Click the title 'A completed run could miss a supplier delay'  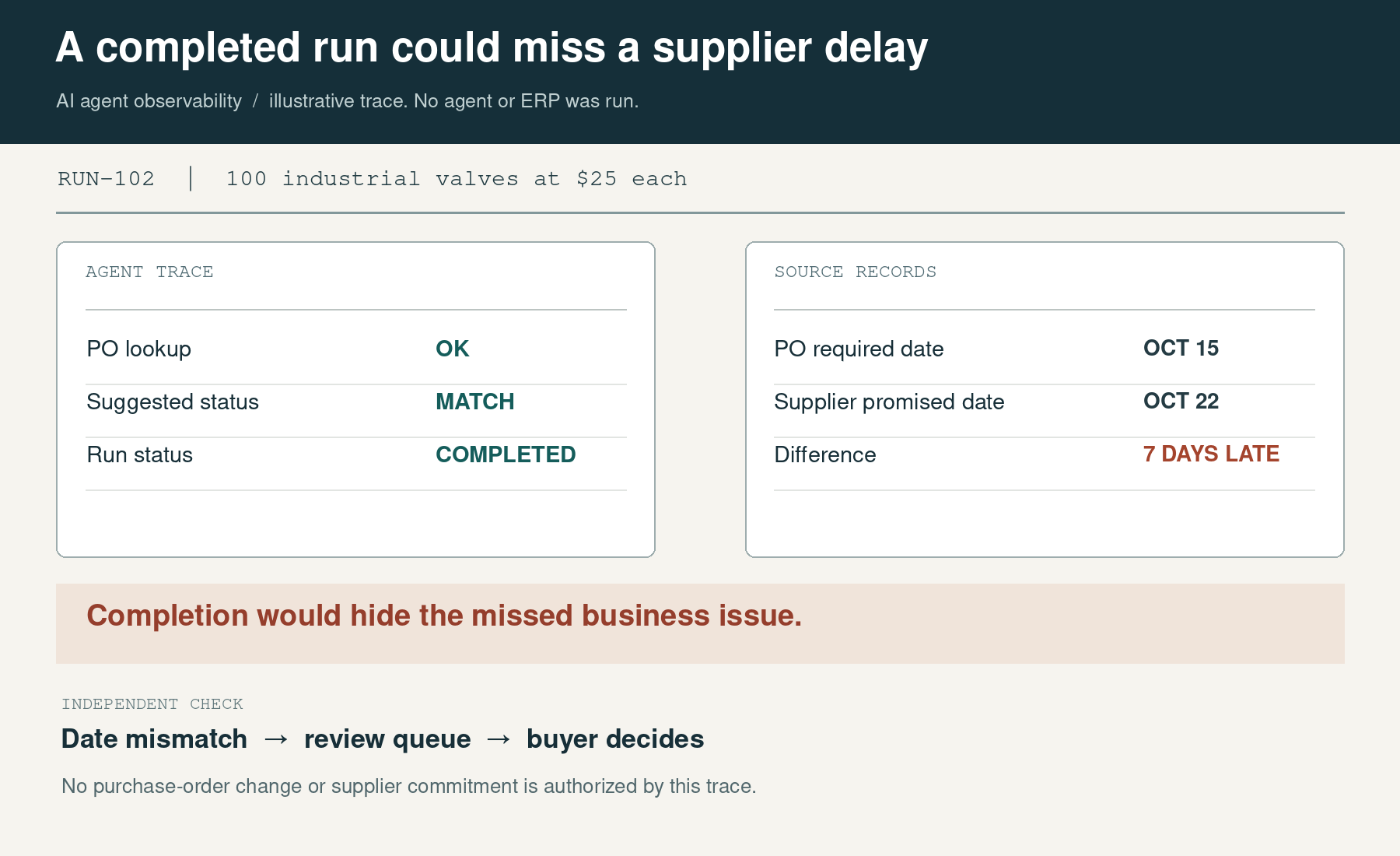pos(492,48)
